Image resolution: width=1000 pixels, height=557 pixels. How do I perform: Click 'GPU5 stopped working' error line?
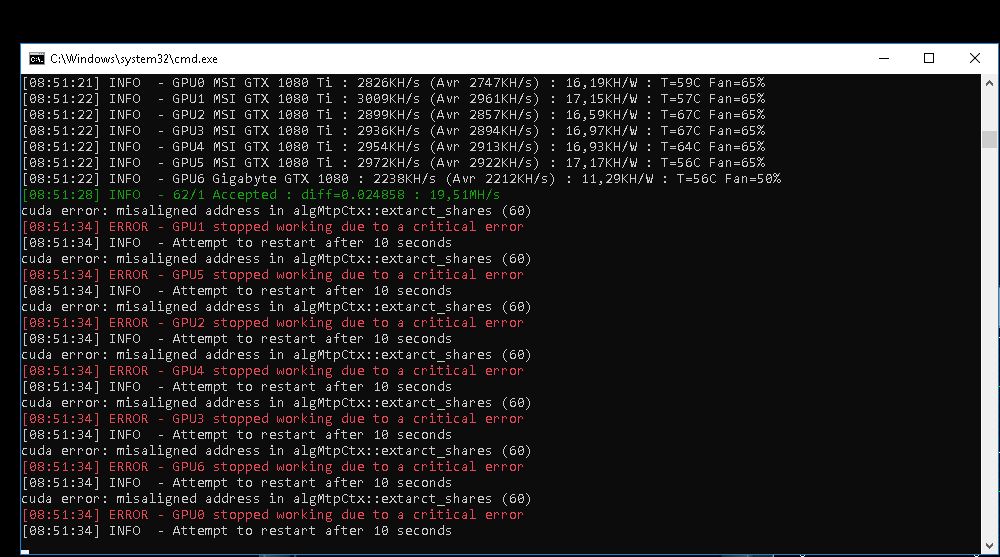point(273,274)
